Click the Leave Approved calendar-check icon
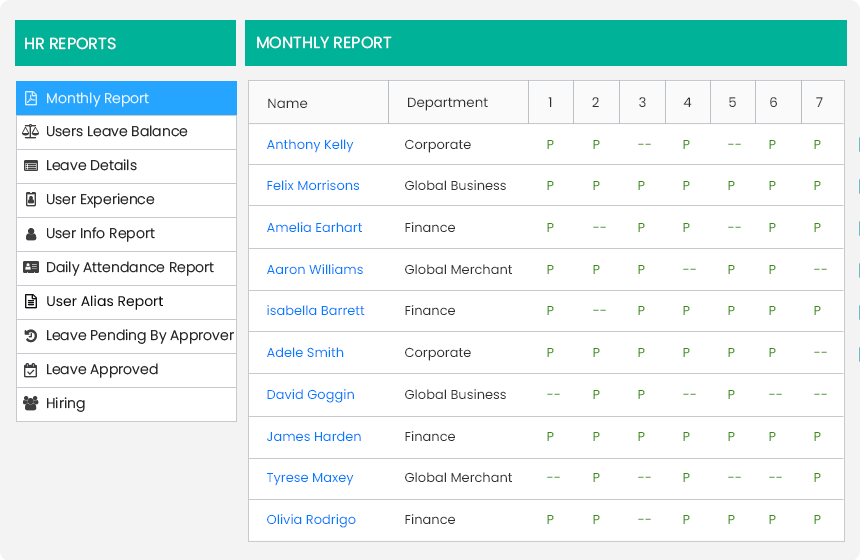Viewport: 860px width, 560px height. click(x=31, y=370)
